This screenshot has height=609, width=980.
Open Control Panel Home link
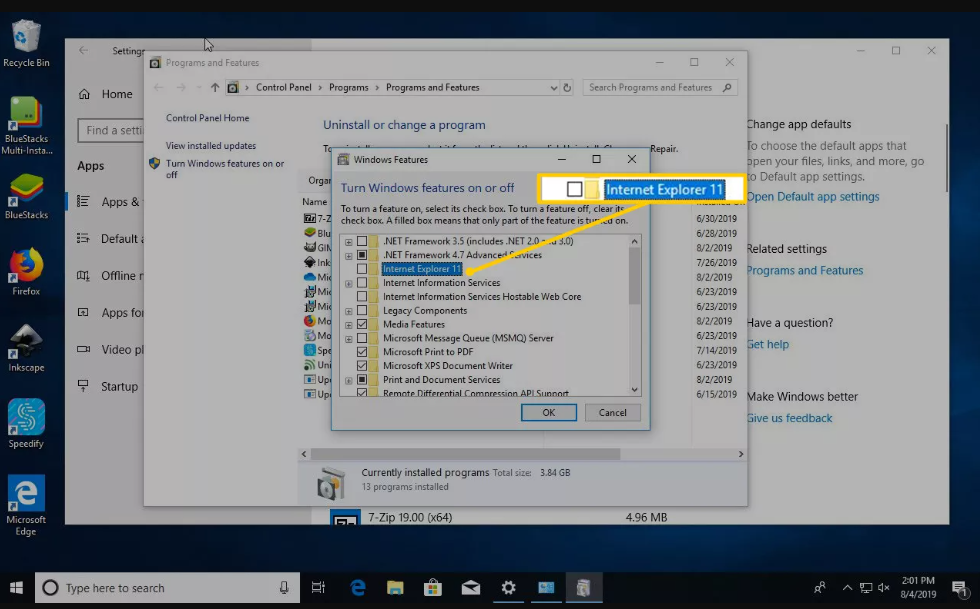208,118
